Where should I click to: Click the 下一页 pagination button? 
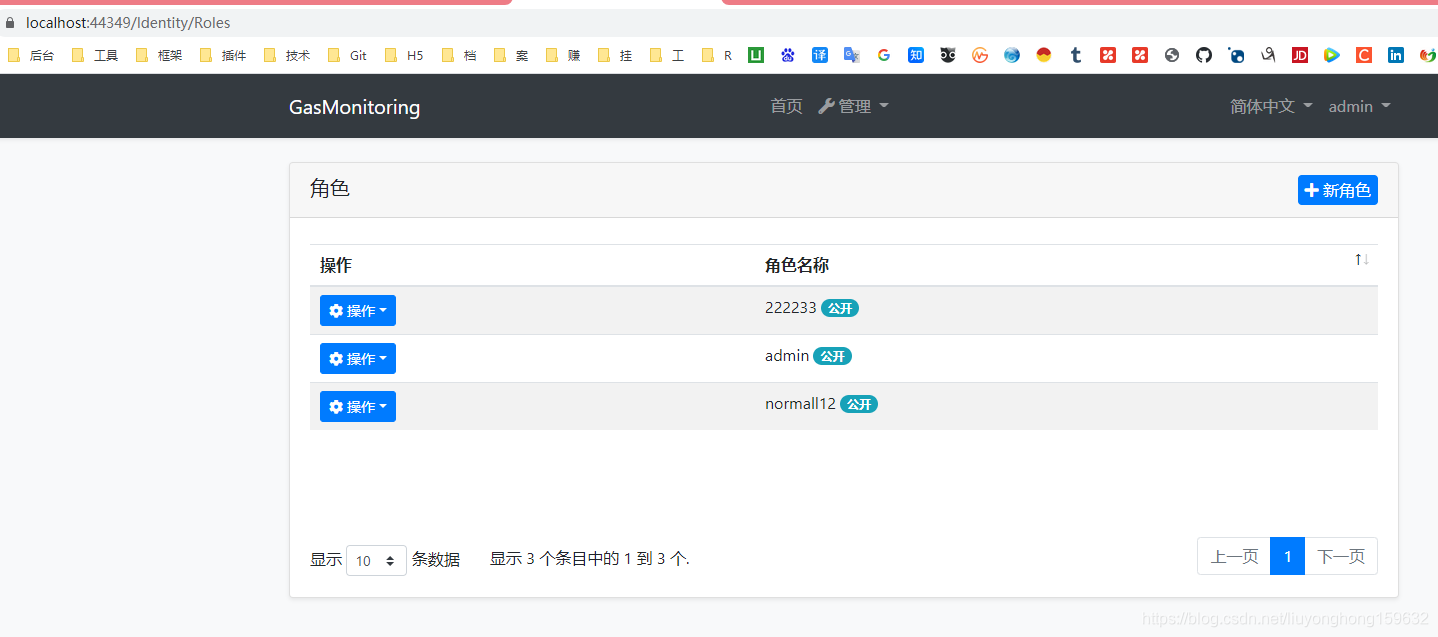[1341, 556]
